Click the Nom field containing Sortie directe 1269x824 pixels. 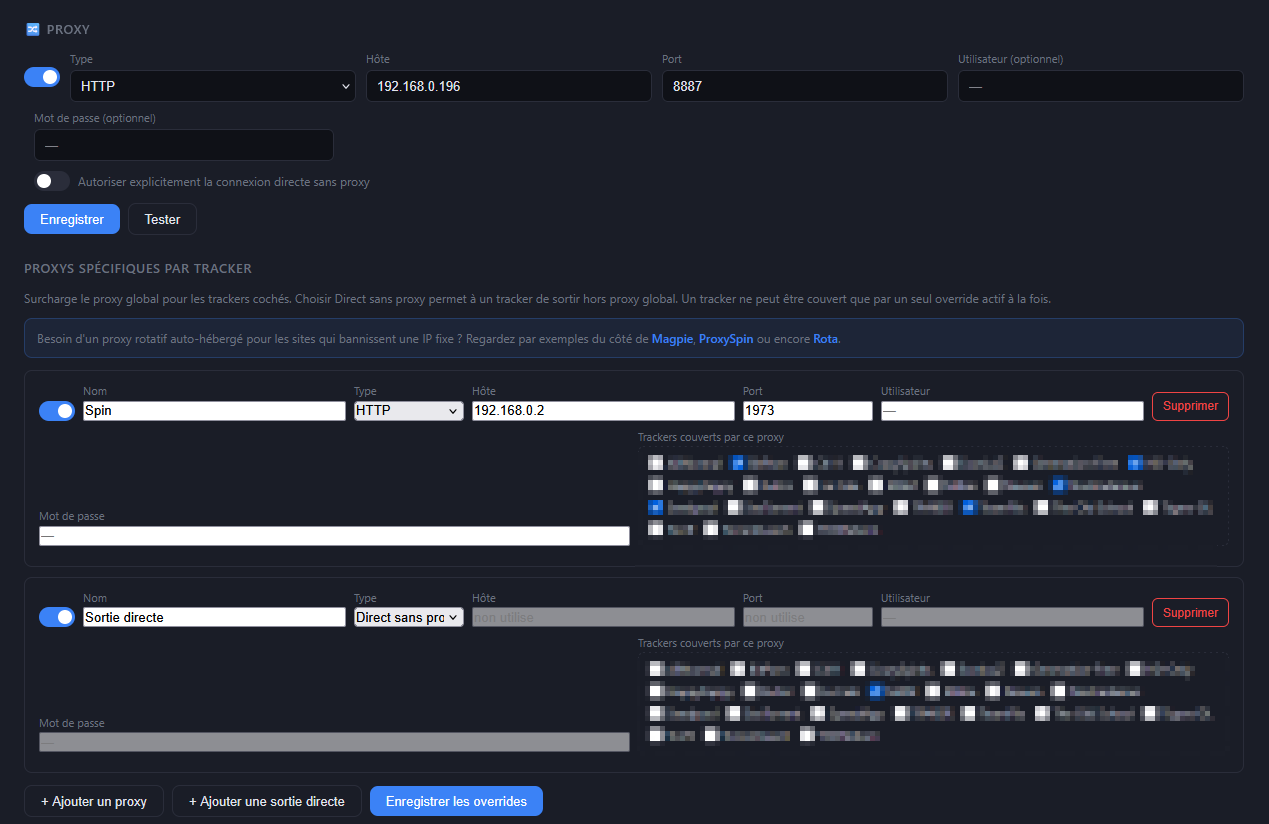click(x=214, y=617)
